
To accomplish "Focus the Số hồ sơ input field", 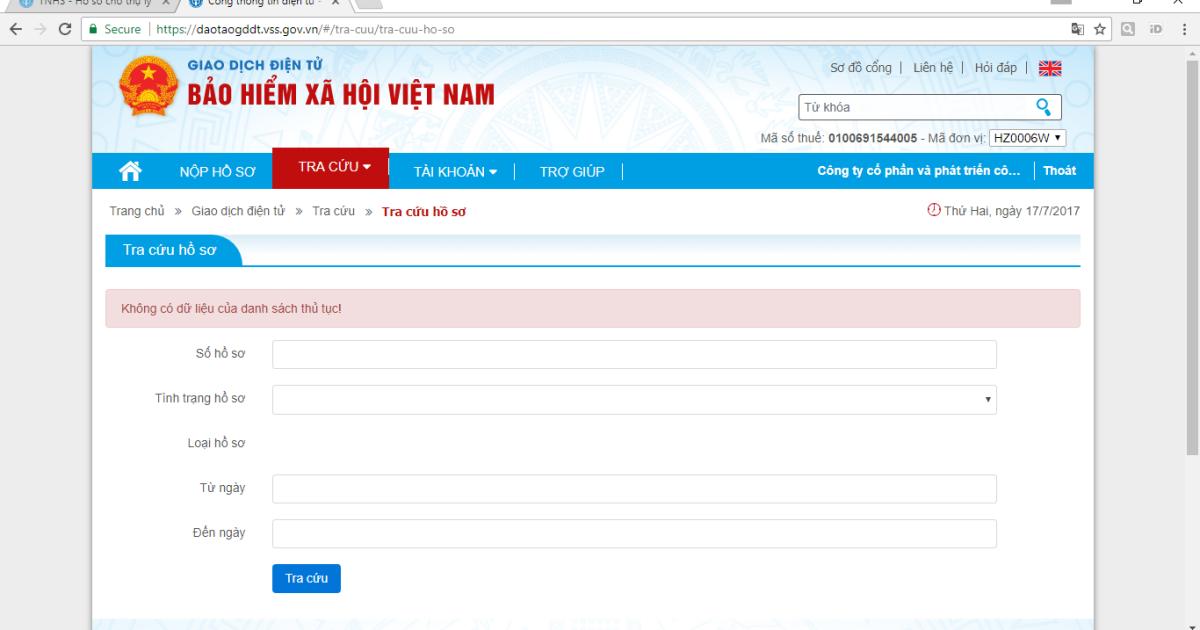I will click(x=634, y=354).
